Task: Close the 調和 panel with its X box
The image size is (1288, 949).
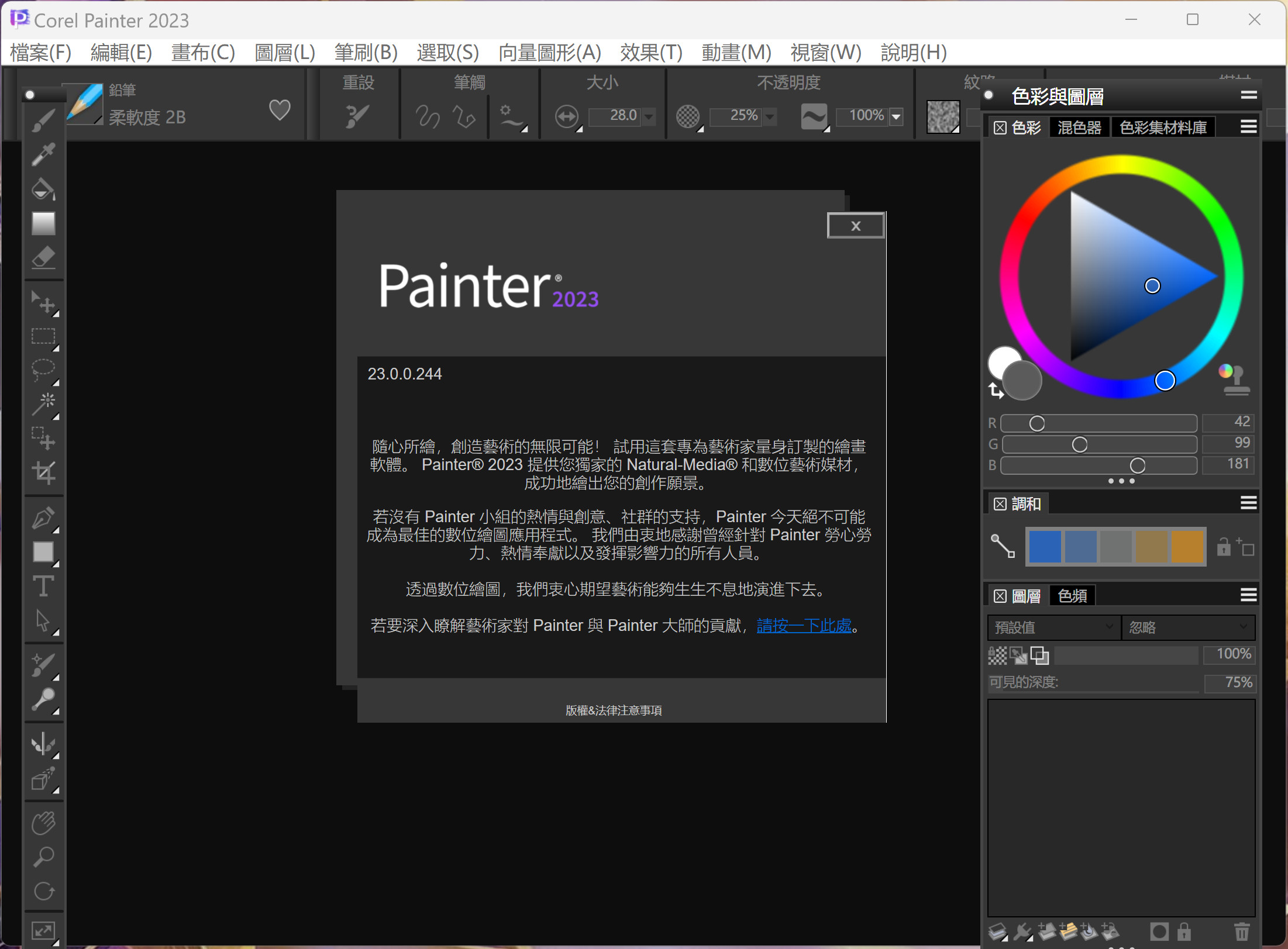Action: [x=1000, y=504]
